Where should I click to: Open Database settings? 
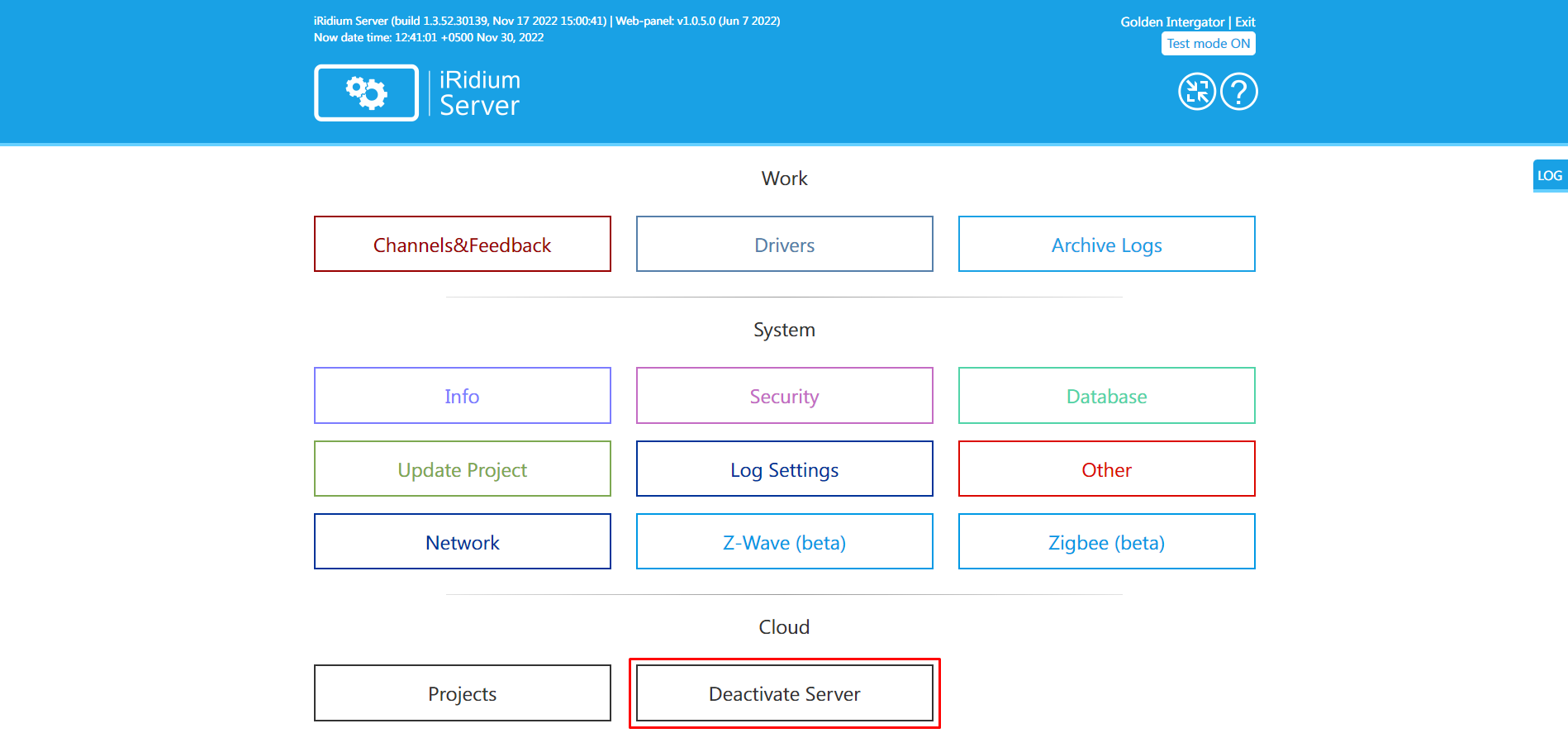1106,396
